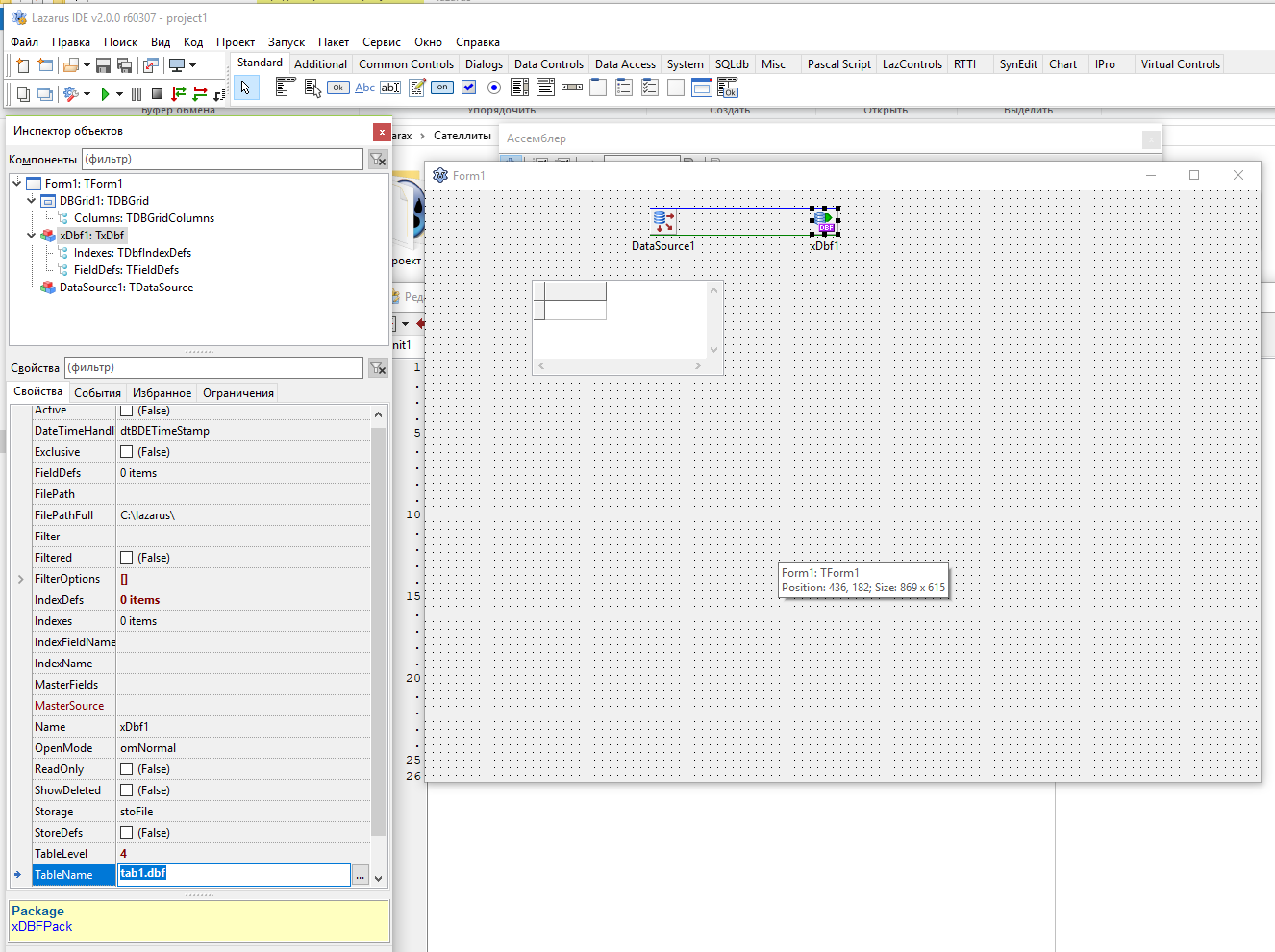Close the Инспектор объектов panel
This screenshot has width=1275, height=952.
[x=382, y=132]
